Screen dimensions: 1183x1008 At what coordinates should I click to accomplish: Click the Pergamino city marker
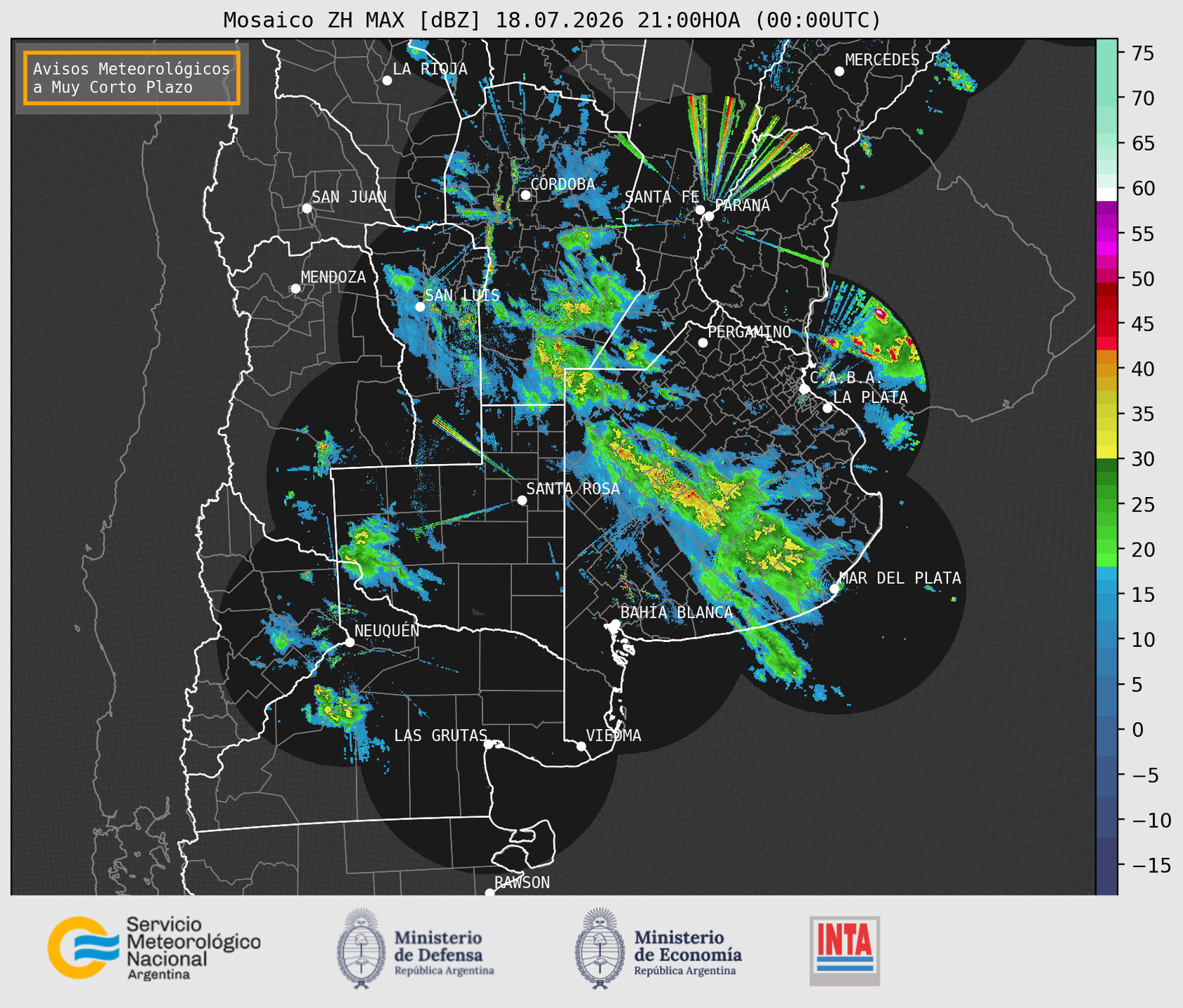pyautogui.click(x=703, y=343)
